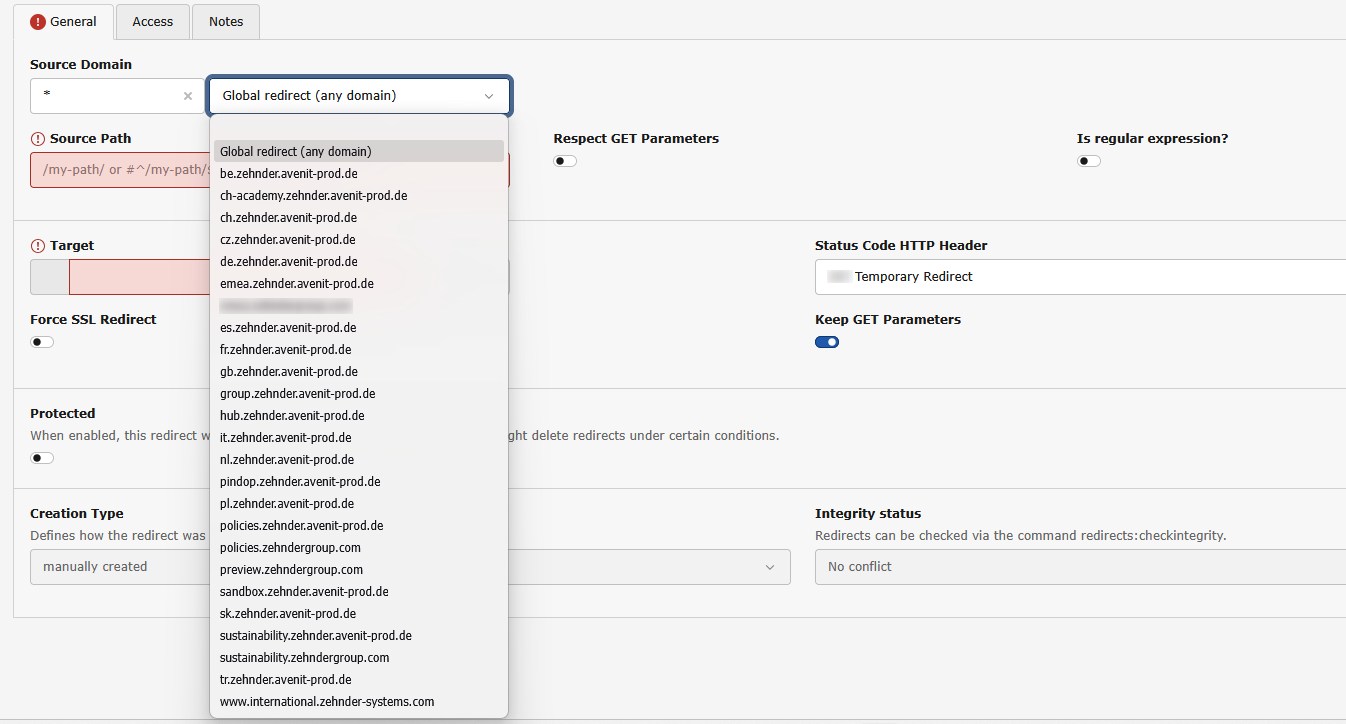Enable Force SSL Redirect toggle
Screen dimensions: 1346x724
click(42, 342)
